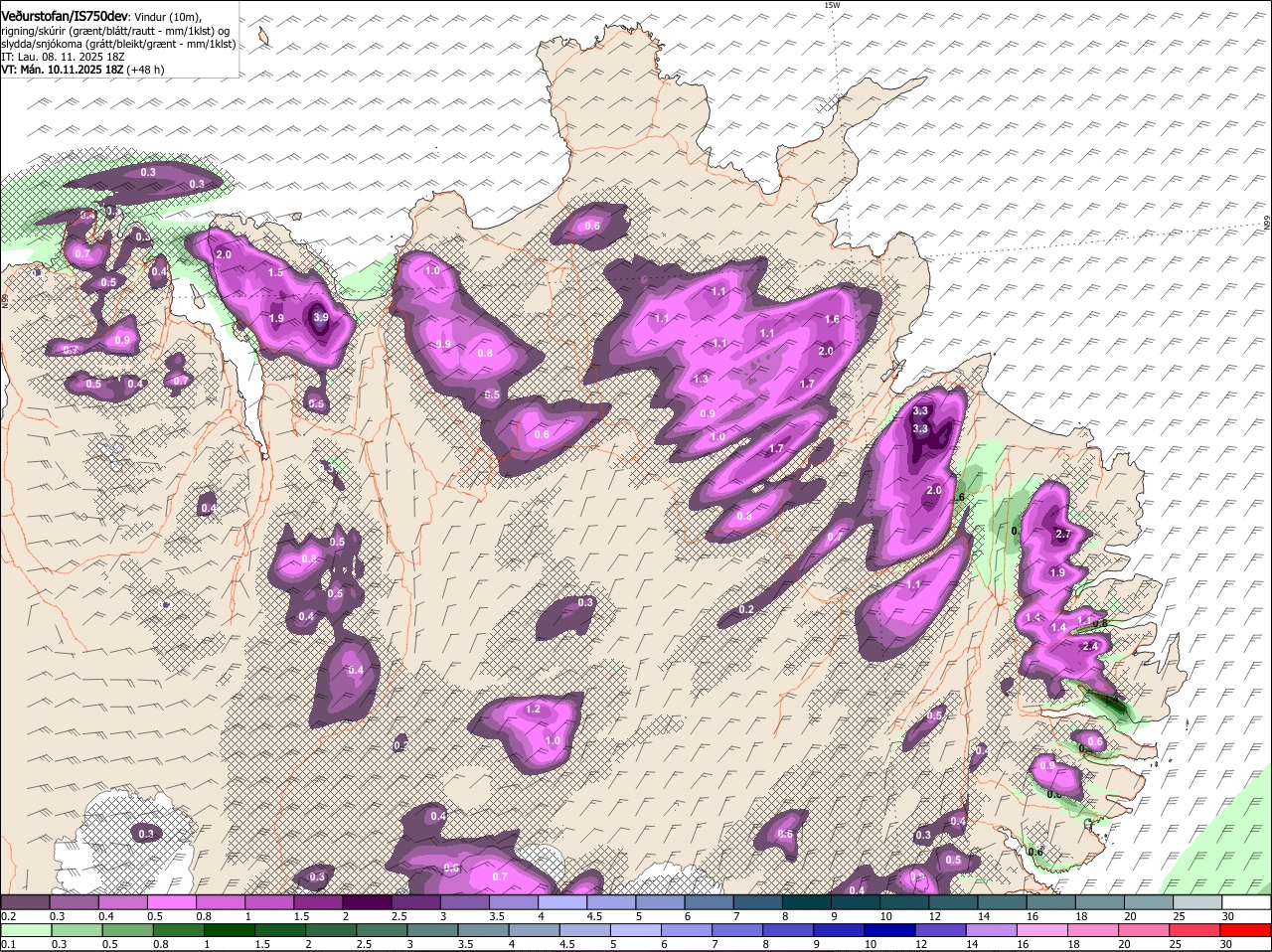This screenshot has width=1272, height=952.
Task: Click the bright red swatch ending the lower legend
Action: tap(1246, 930)
